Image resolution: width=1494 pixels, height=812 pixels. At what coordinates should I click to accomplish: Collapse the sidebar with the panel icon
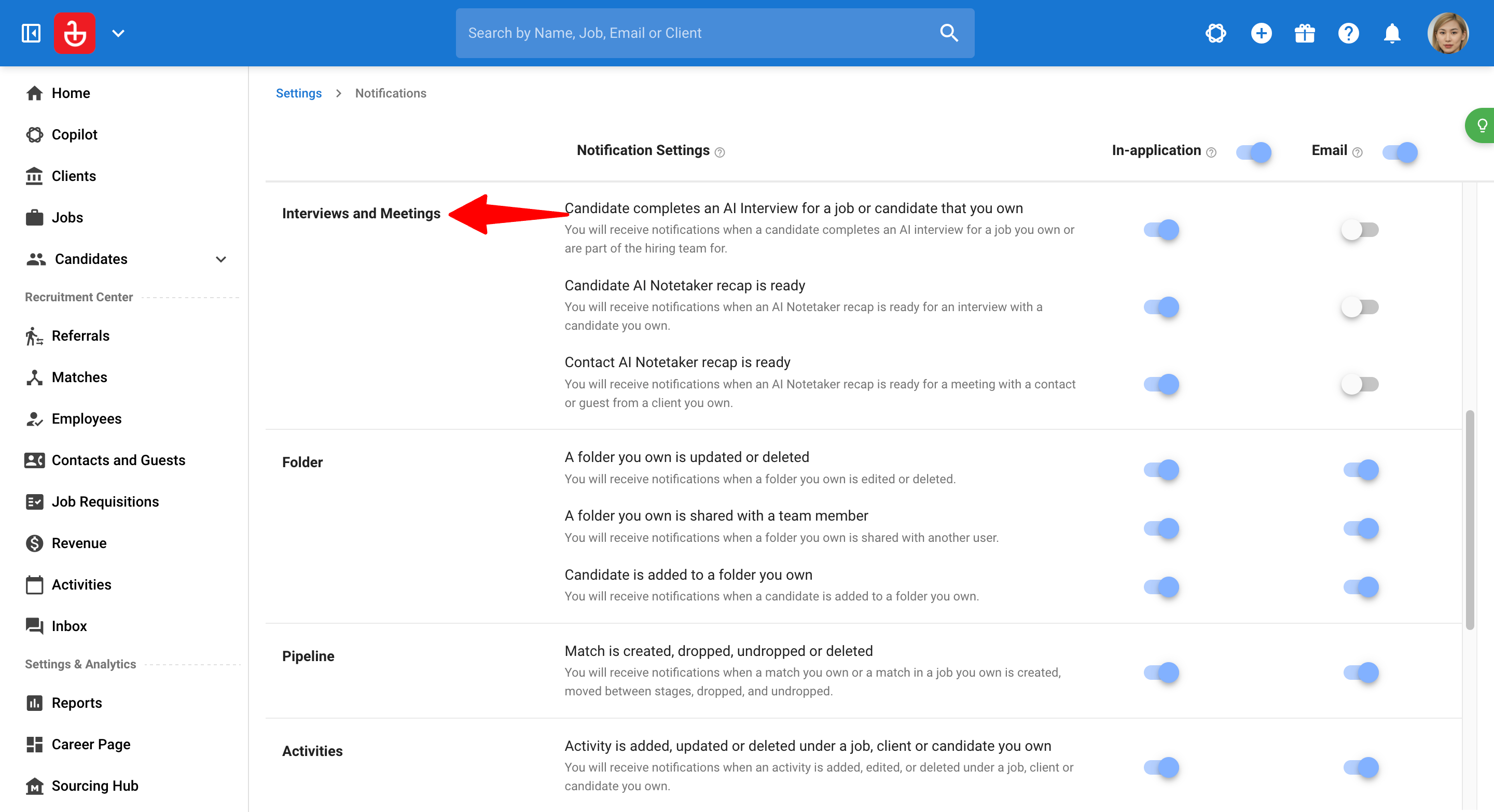coord(31,33)
